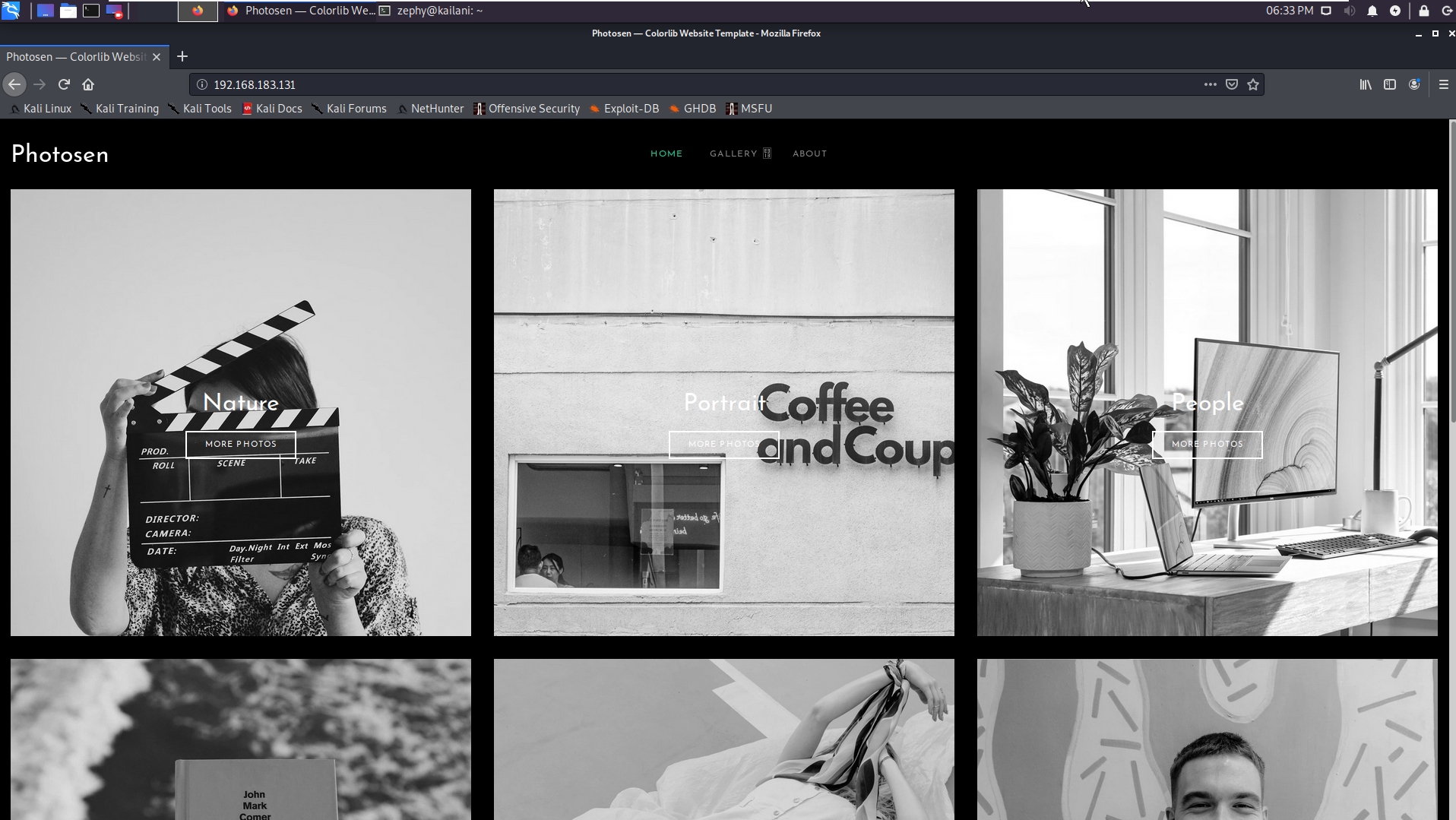Toggle the sidebars view icon
This screenshot has width=1456, height=820.
click(1390, 84)
